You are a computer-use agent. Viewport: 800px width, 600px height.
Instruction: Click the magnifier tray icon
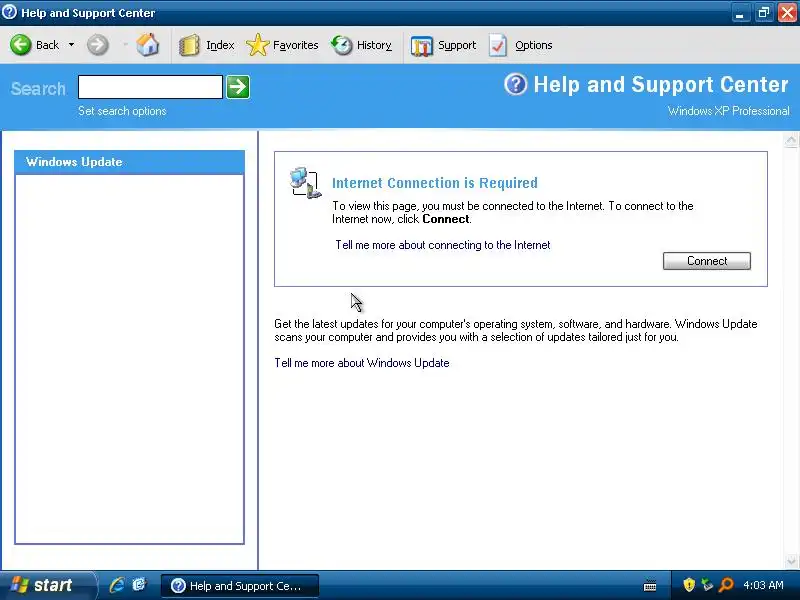726,585
